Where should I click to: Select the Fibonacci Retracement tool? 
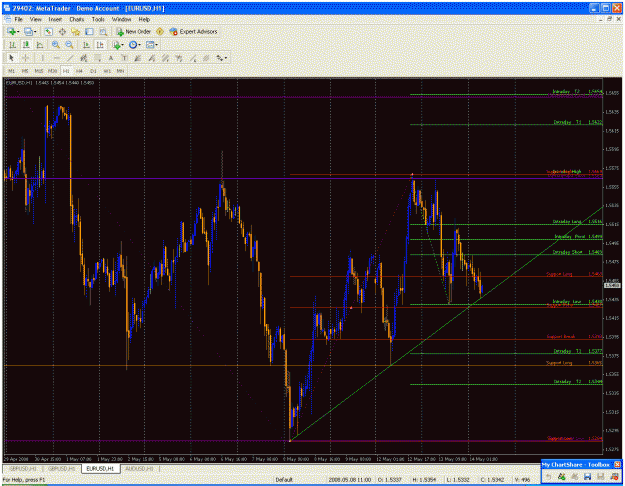[x=97, y=58]
